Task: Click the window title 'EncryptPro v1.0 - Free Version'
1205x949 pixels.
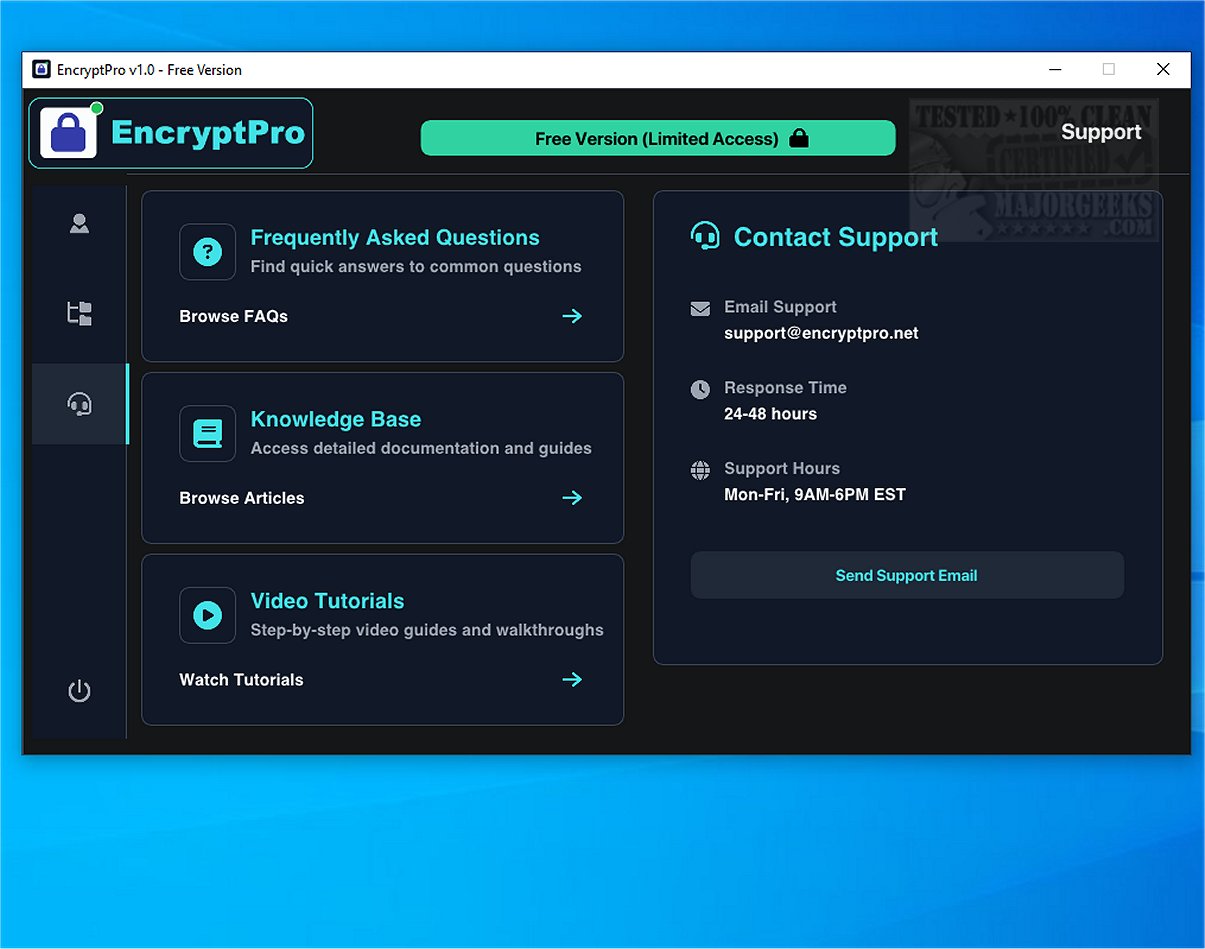Action: pyautogui.click(x=149, y=70)
